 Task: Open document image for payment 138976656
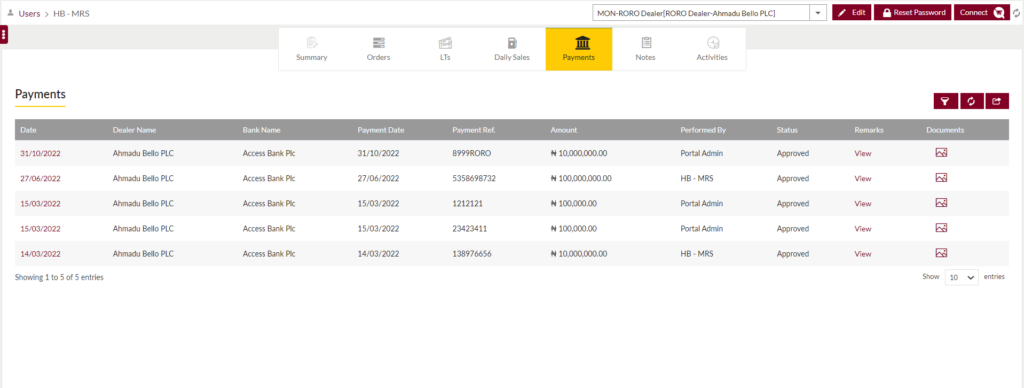(941, 253)
